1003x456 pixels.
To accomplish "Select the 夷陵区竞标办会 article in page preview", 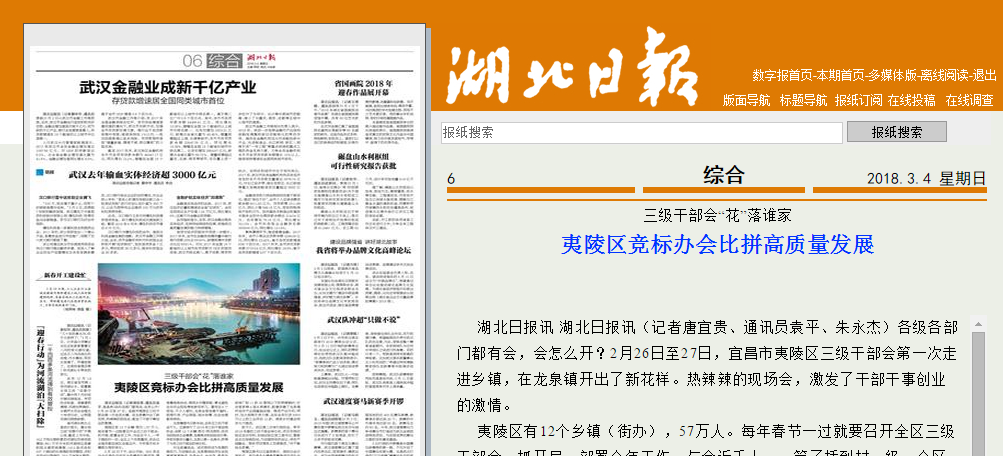I will click(198, 386).
